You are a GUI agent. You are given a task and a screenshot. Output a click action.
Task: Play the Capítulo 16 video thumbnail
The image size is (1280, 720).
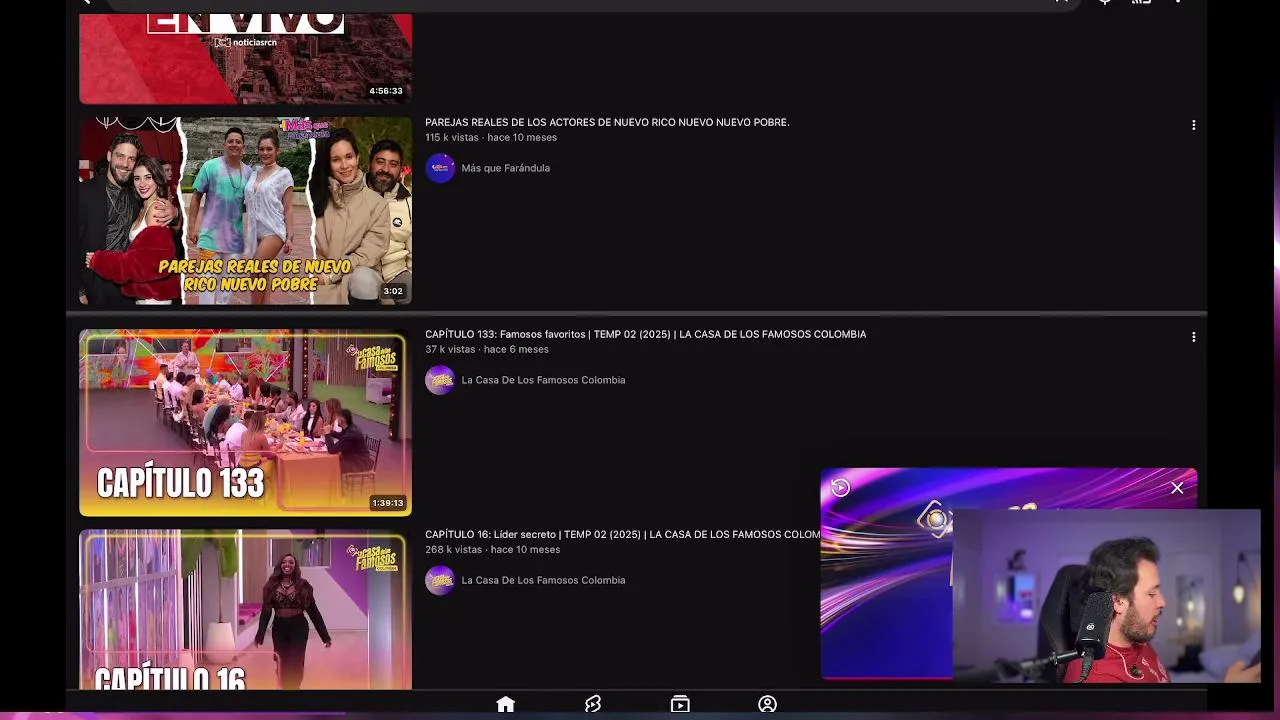(x=245, y=610)
